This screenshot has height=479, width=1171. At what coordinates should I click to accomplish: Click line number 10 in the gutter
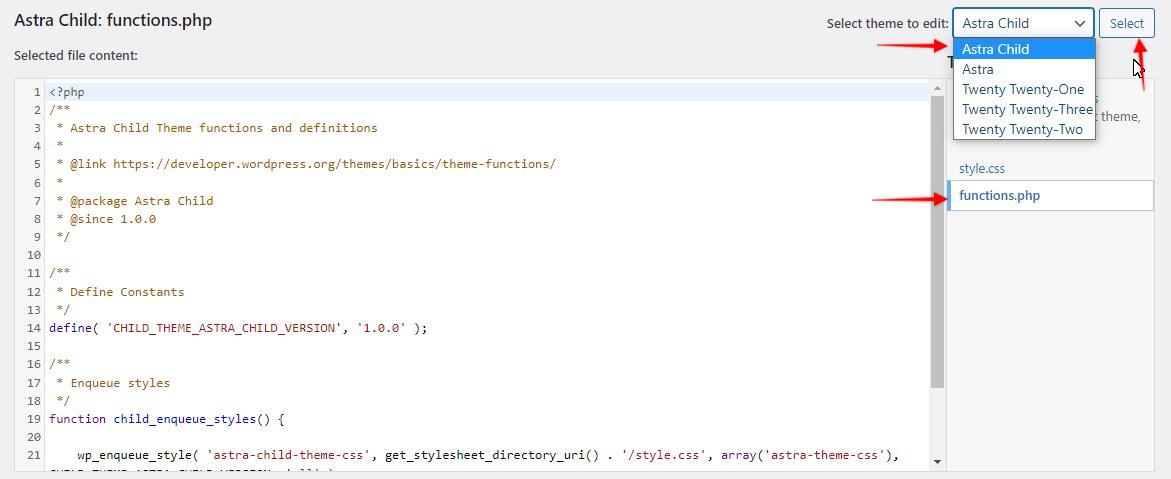pyautogui.click(x=33, y=255)
